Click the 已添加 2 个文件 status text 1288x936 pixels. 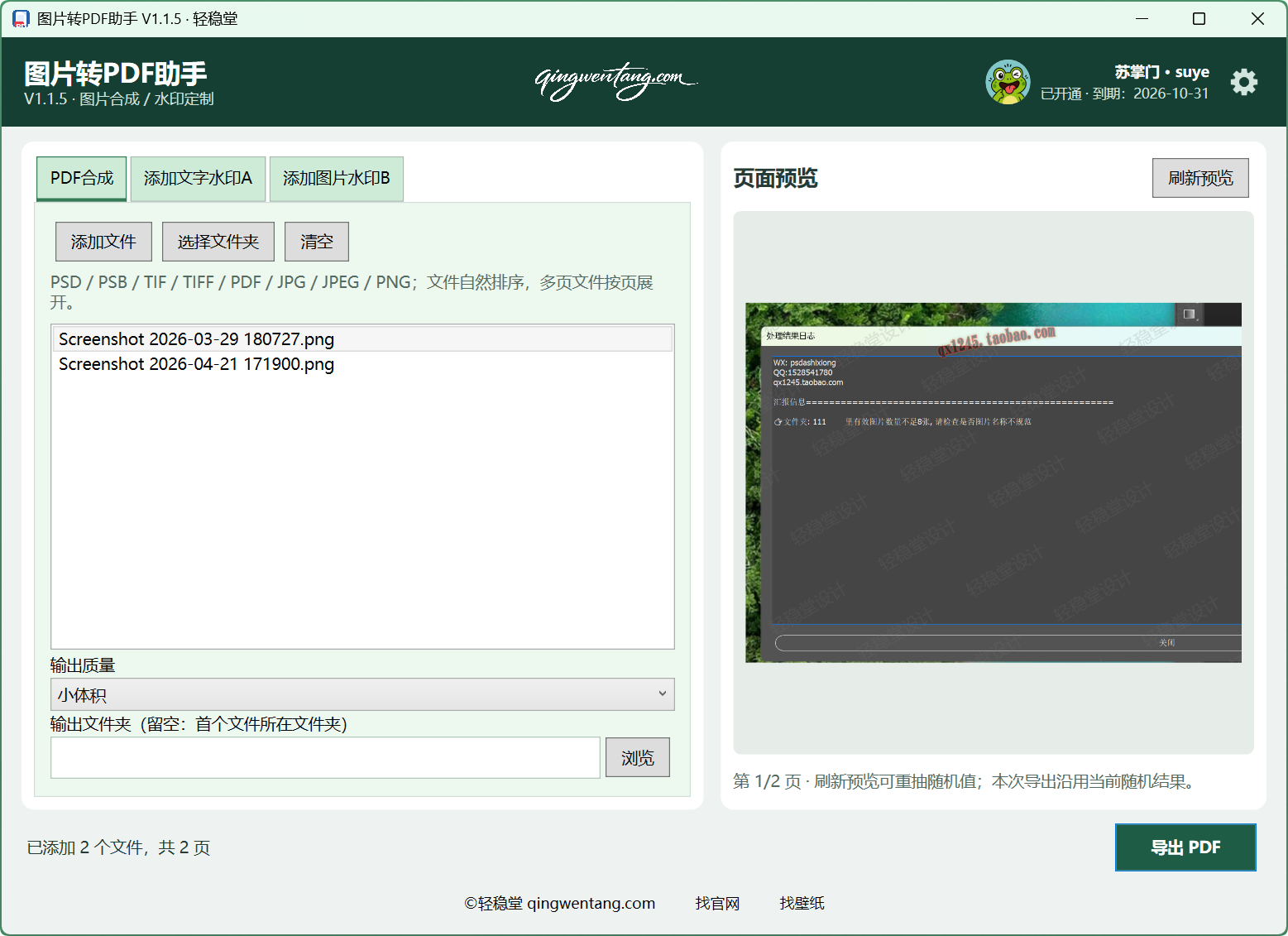tap(118, 847)
